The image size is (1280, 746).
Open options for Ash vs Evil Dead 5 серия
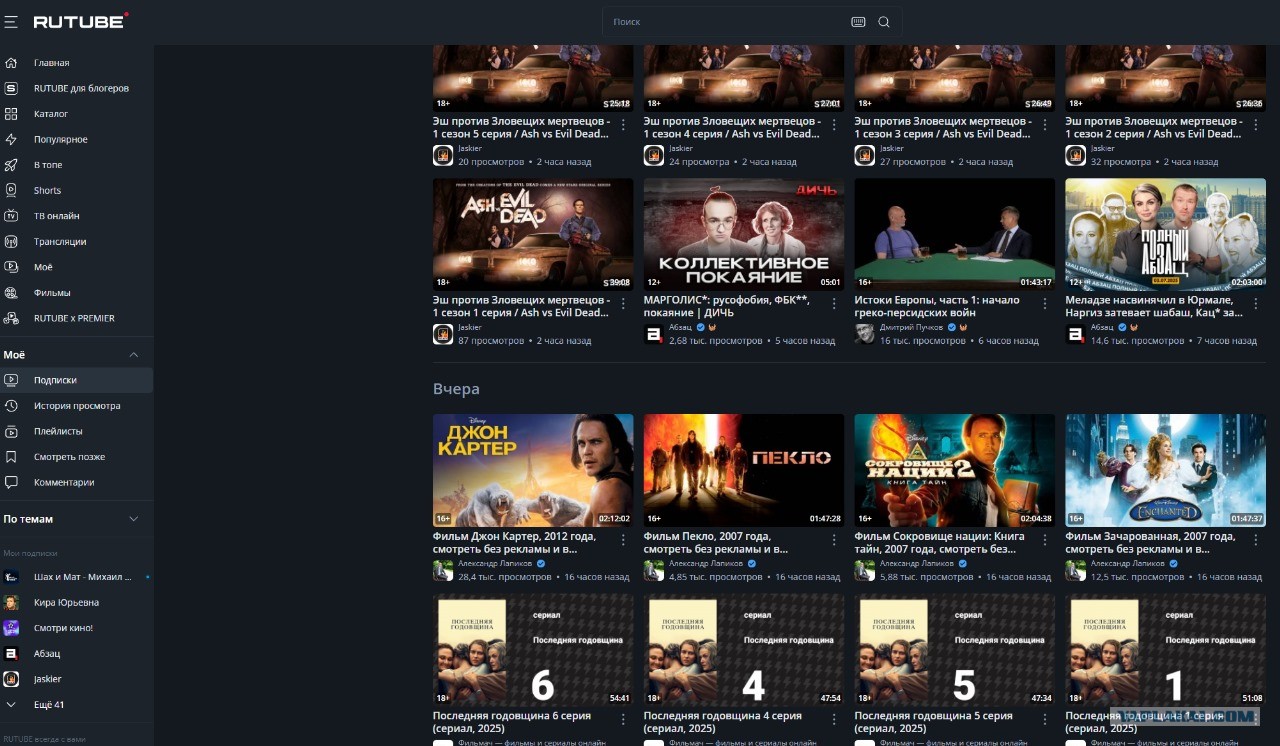pos(623,125)
